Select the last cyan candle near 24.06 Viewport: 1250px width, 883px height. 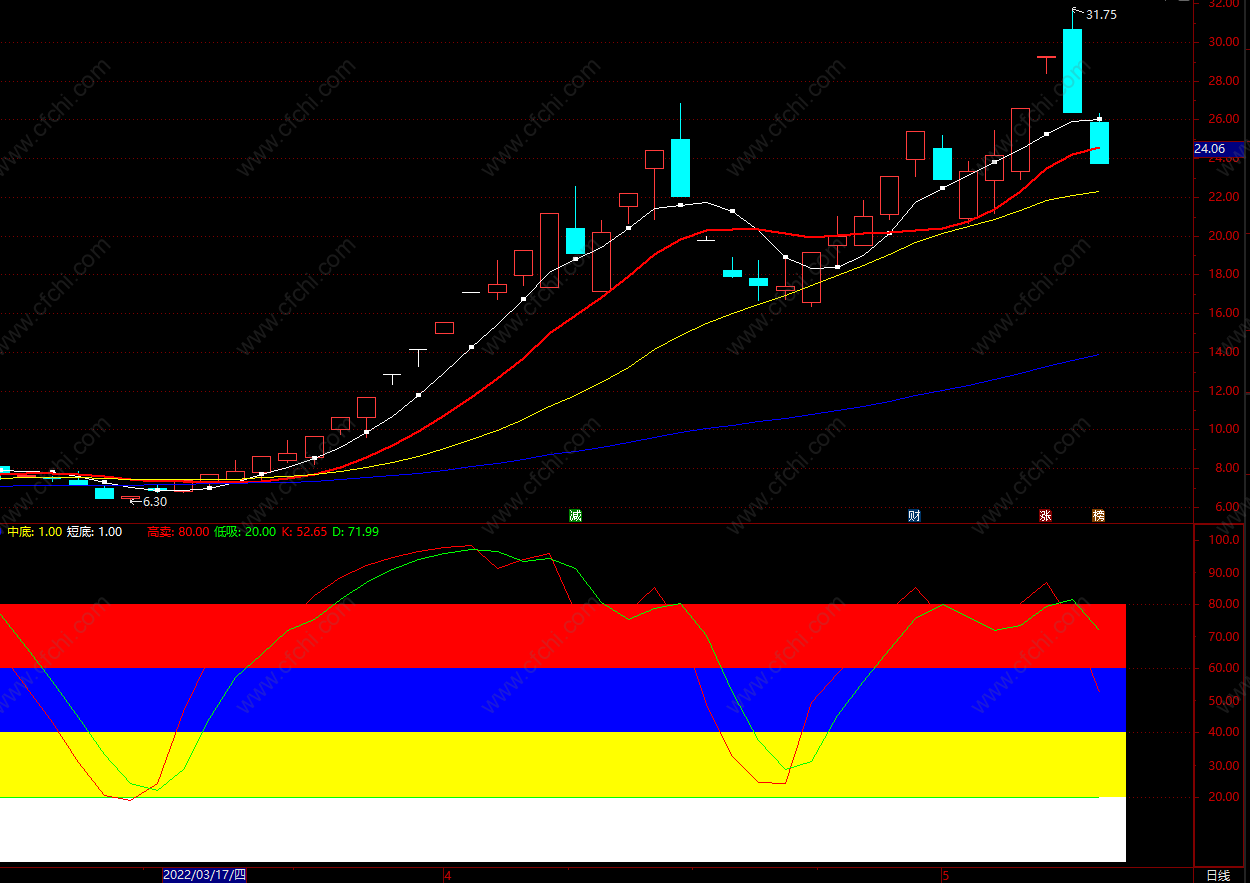click(1099, 142)
